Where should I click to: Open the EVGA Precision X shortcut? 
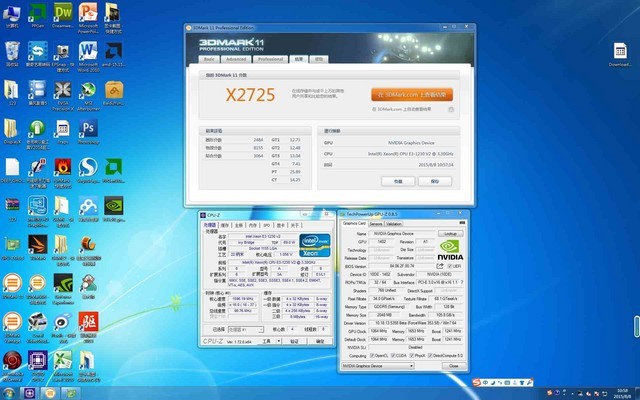point(63,96)
